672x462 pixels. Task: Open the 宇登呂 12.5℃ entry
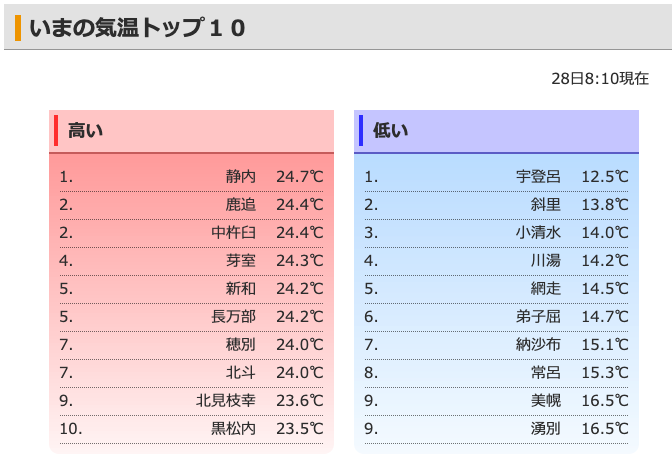pos(496,177)
